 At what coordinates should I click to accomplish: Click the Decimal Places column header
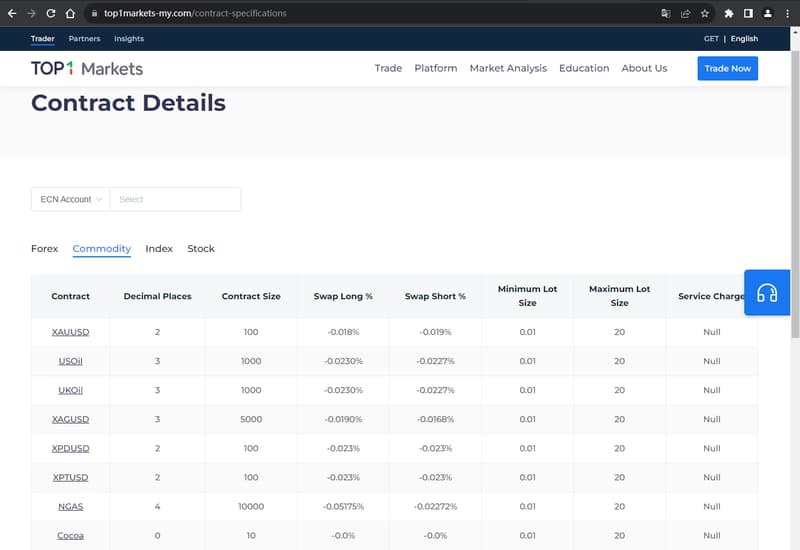coord(157,296)
